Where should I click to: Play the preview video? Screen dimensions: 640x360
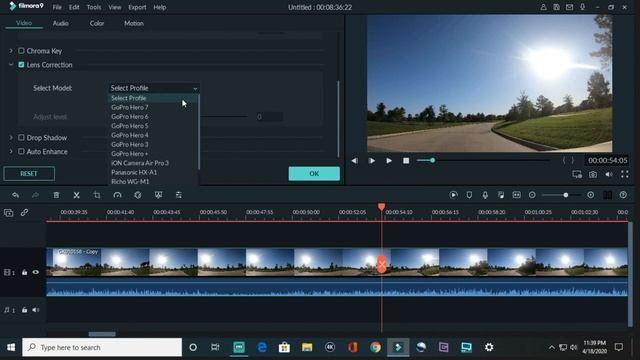click(389, 161)
